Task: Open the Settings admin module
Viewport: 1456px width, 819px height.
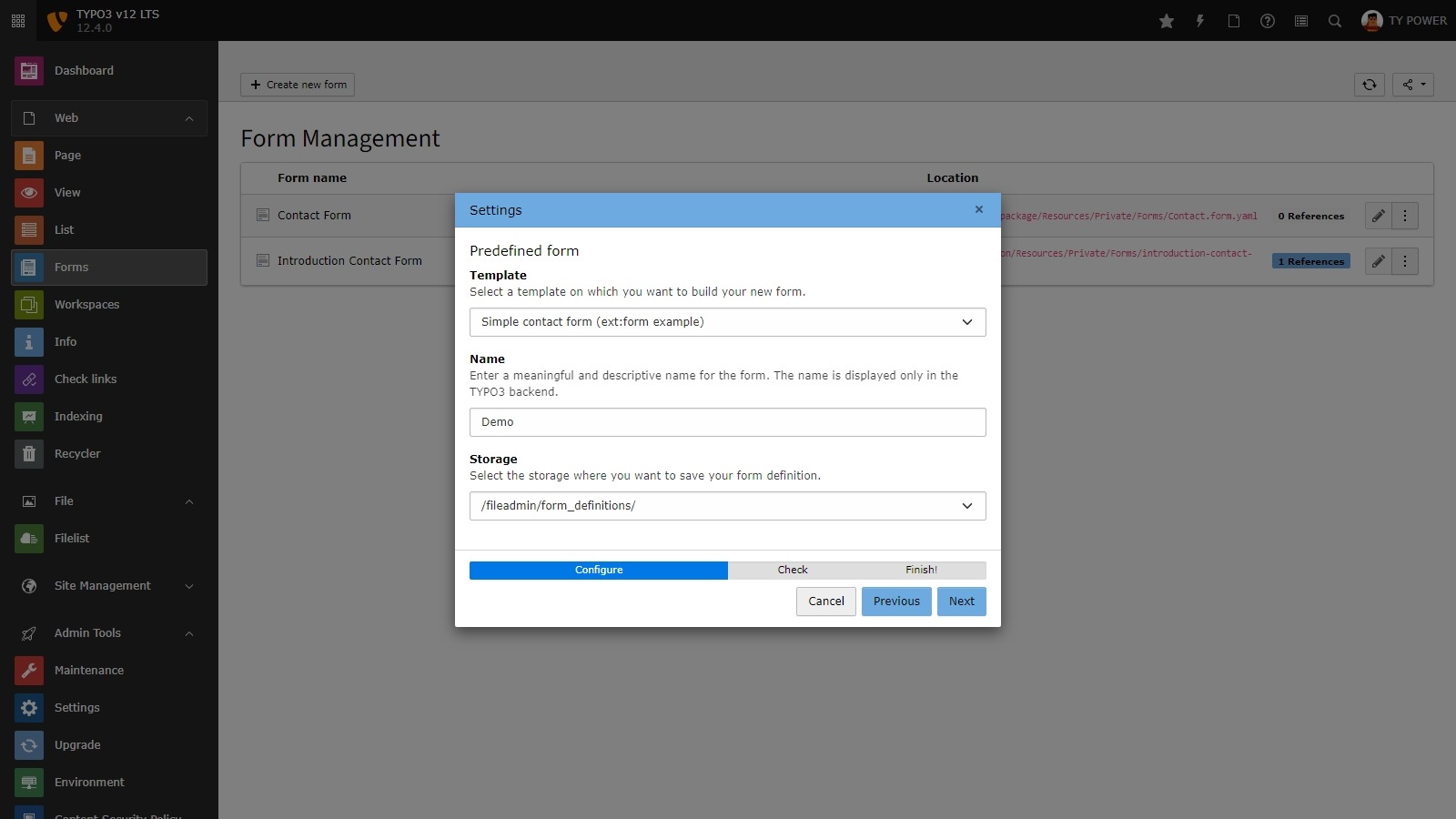Action: [x=109, y=707]
